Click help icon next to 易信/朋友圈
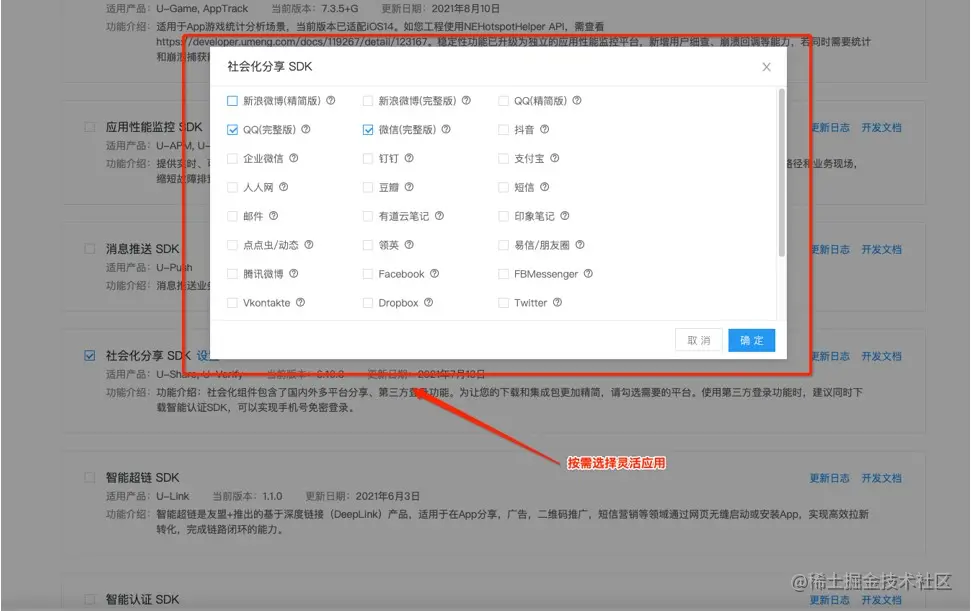971x611 pixels. [x=580, y=245]
